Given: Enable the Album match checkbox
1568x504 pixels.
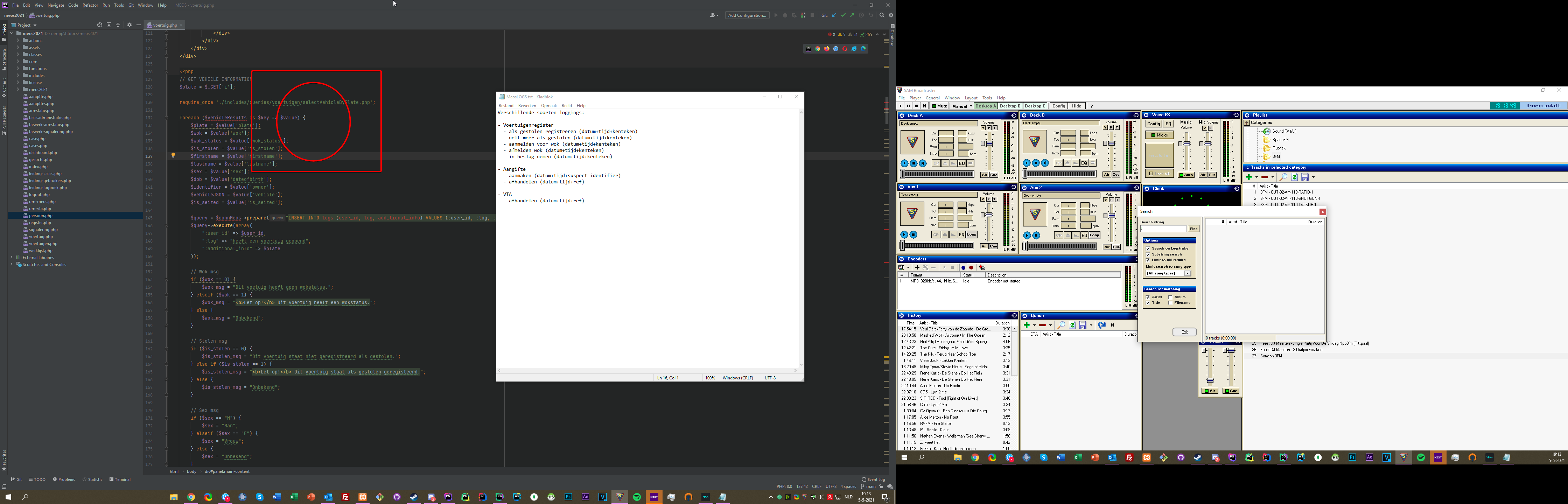Looking at the screenshot, I should pyautogui.click(x=1170, y=297).
